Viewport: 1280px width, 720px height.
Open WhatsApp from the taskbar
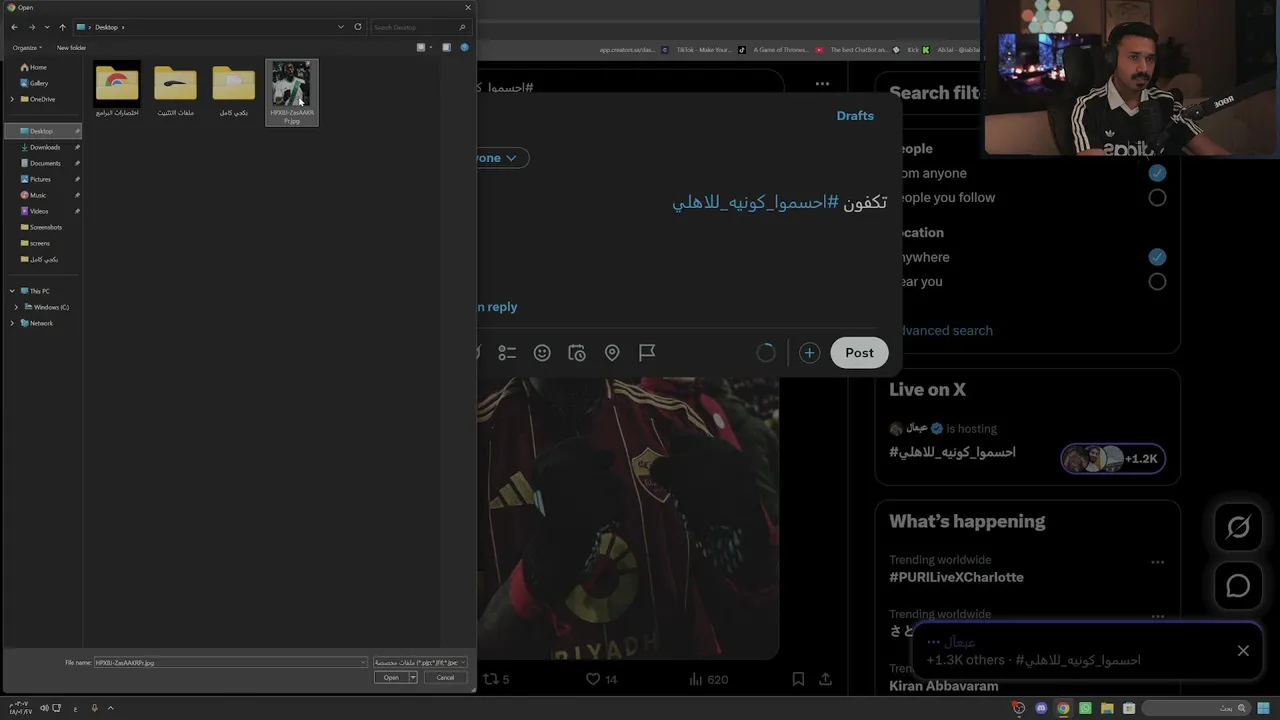1085,709
